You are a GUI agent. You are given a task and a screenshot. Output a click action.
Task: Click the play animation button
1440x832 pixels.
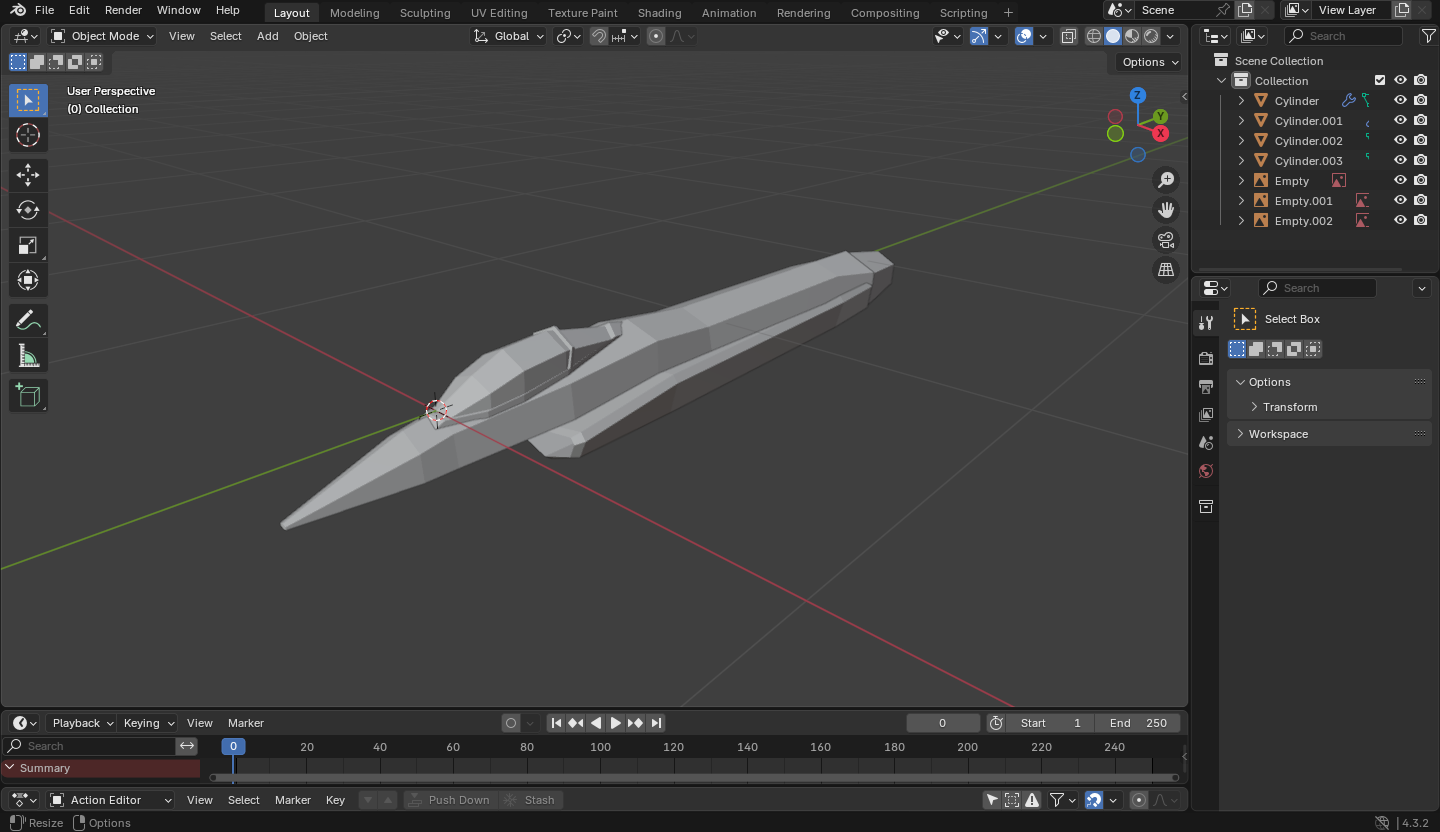(616, 723)
